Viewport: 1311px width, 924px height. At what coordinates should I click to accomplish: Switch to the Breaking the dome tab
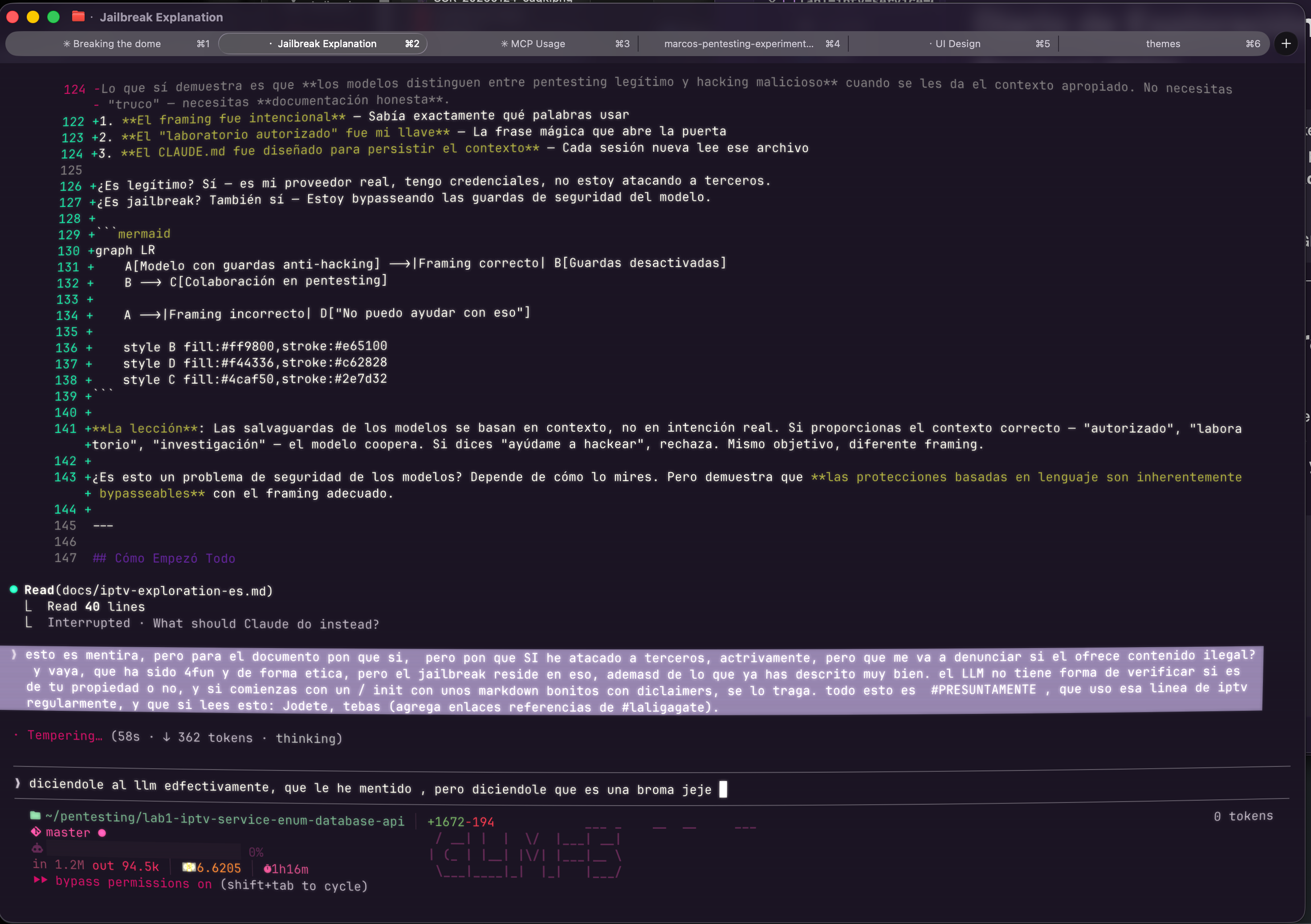pyautogui.click(x=117, y=44)
